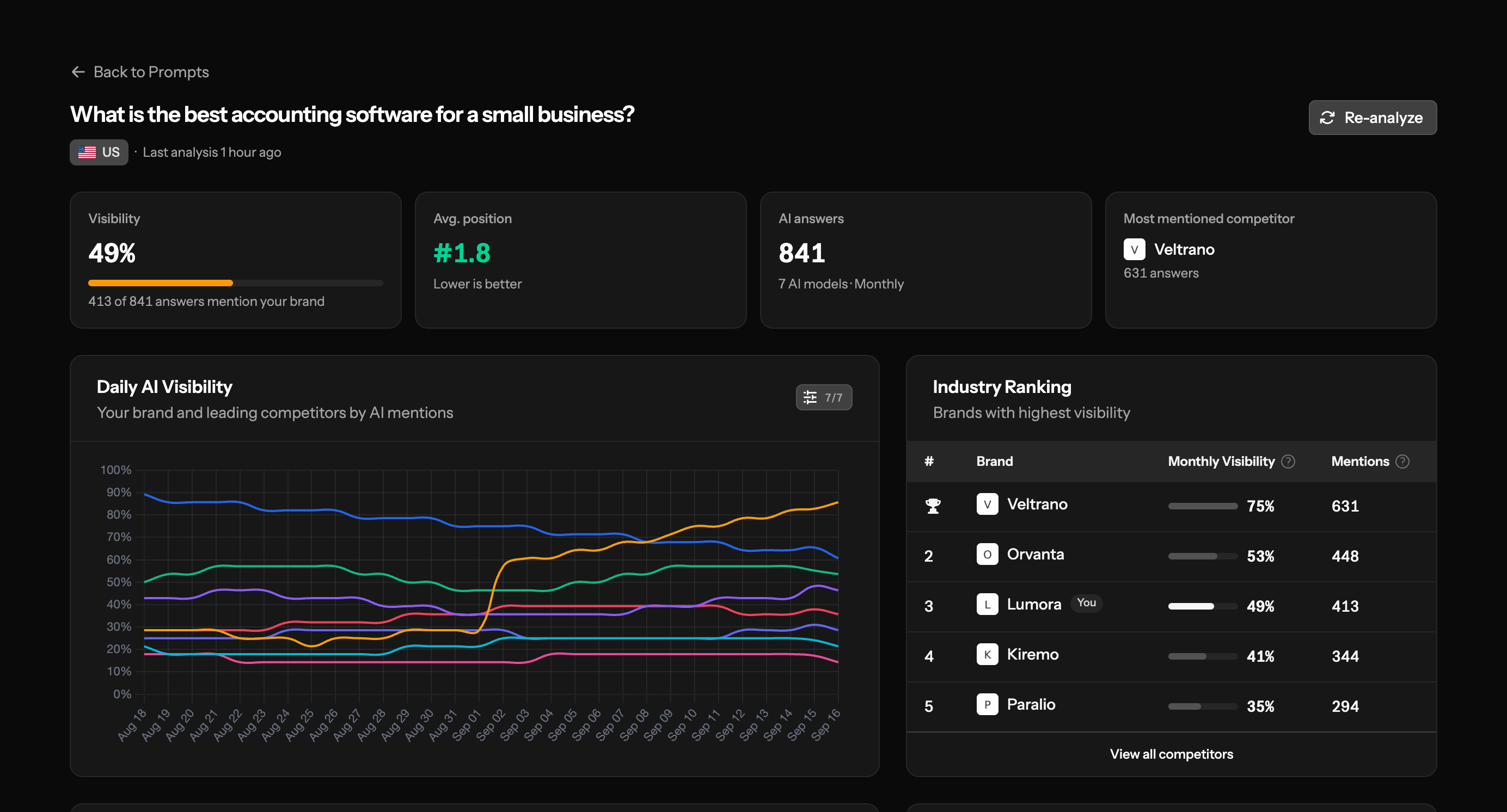Click 7 AI models Monthly text
This screenshot has height=812, width=1507.
tap(841, 284)
